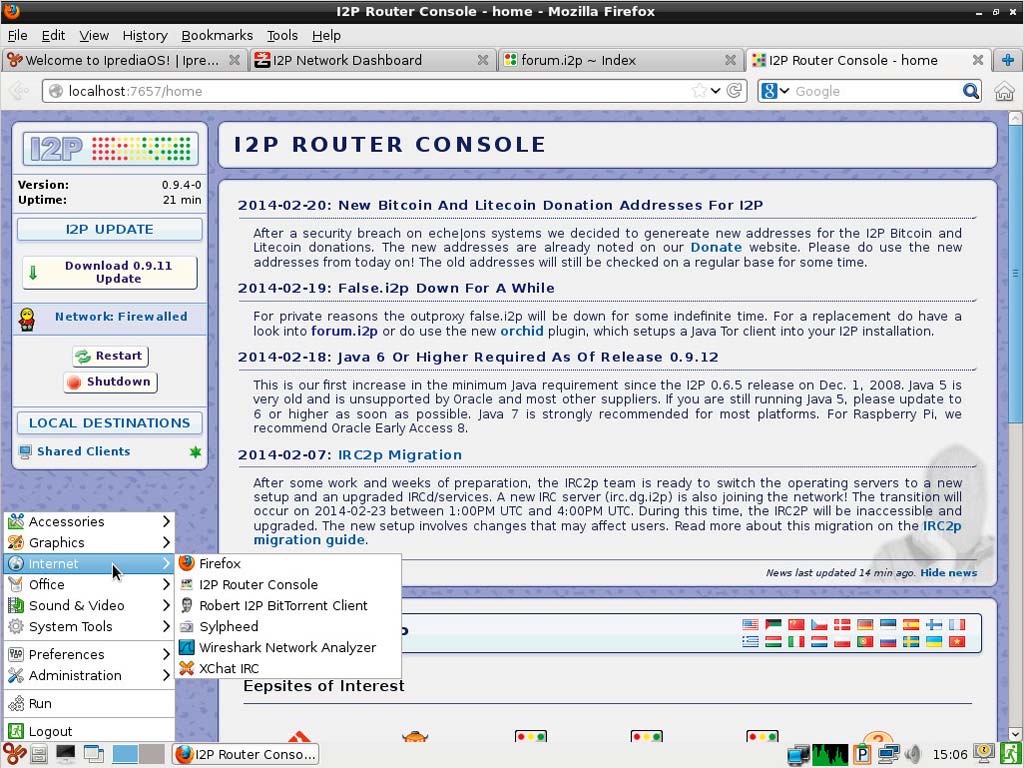Click the I2P logo in the sidebar
The height and width of the screenshot is (768, 1024).
[x=110, y=148]
